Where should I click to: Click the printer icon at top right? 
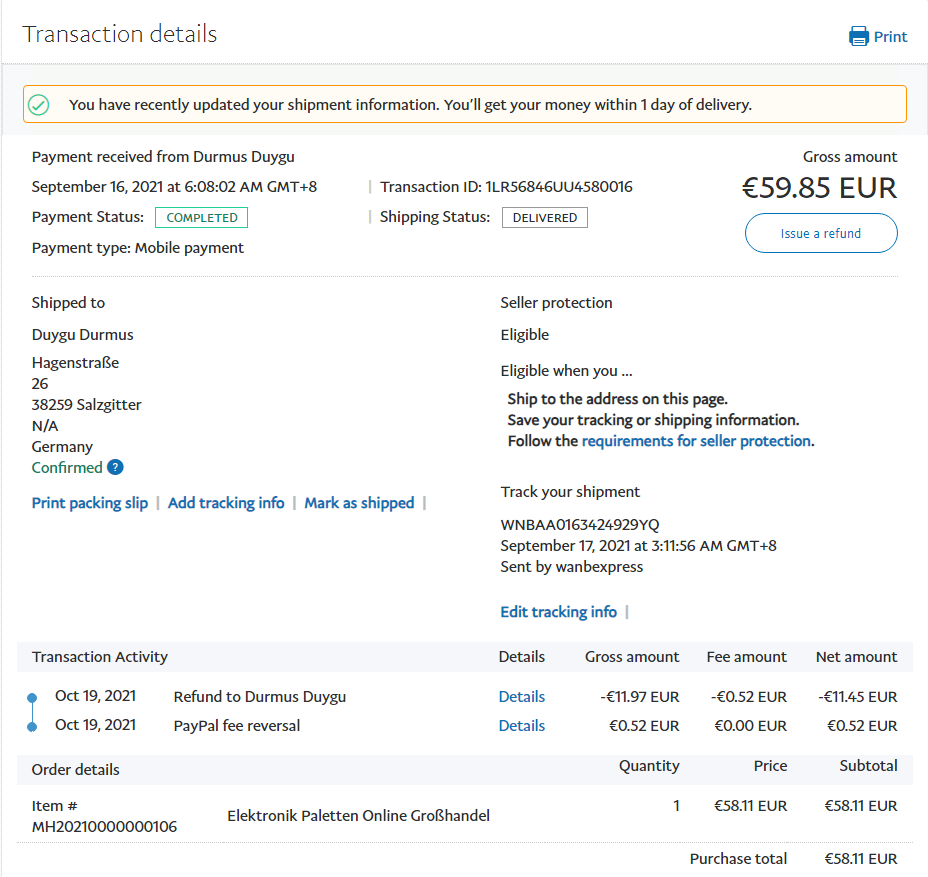pyautogui.click(x=858, y=37)
